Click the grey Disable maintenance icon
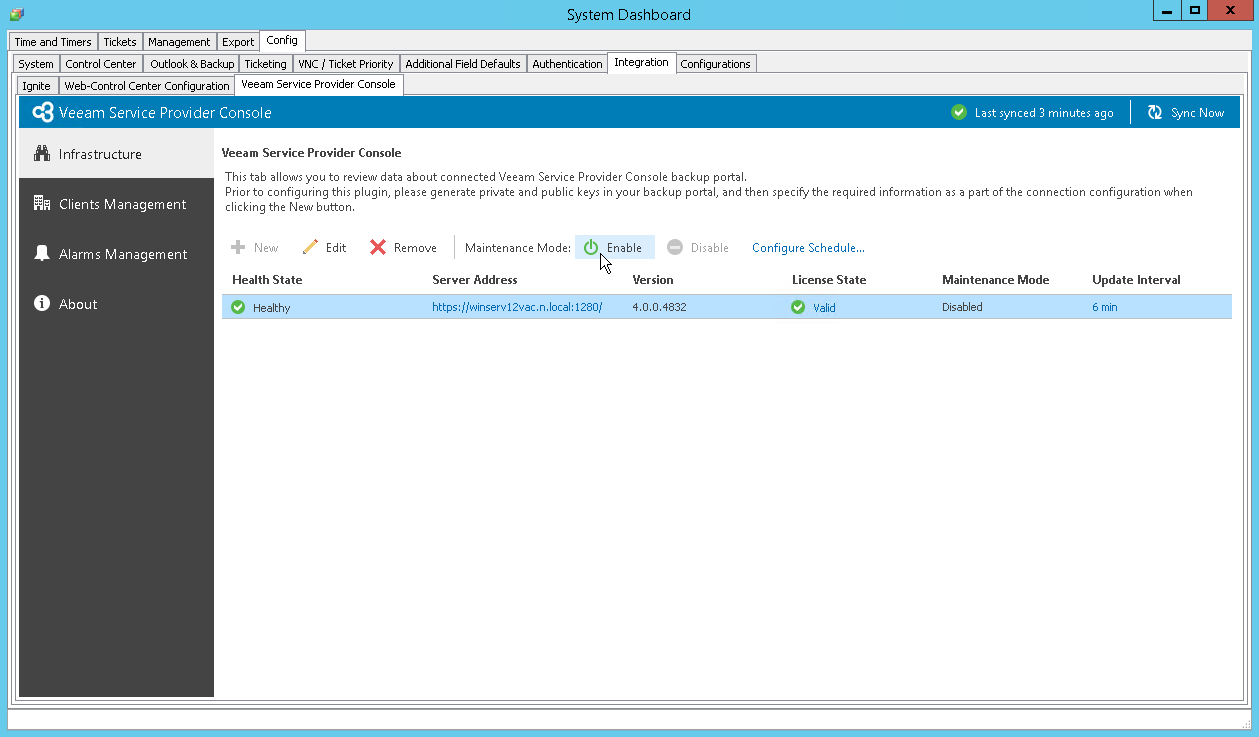 coord(675,247)
